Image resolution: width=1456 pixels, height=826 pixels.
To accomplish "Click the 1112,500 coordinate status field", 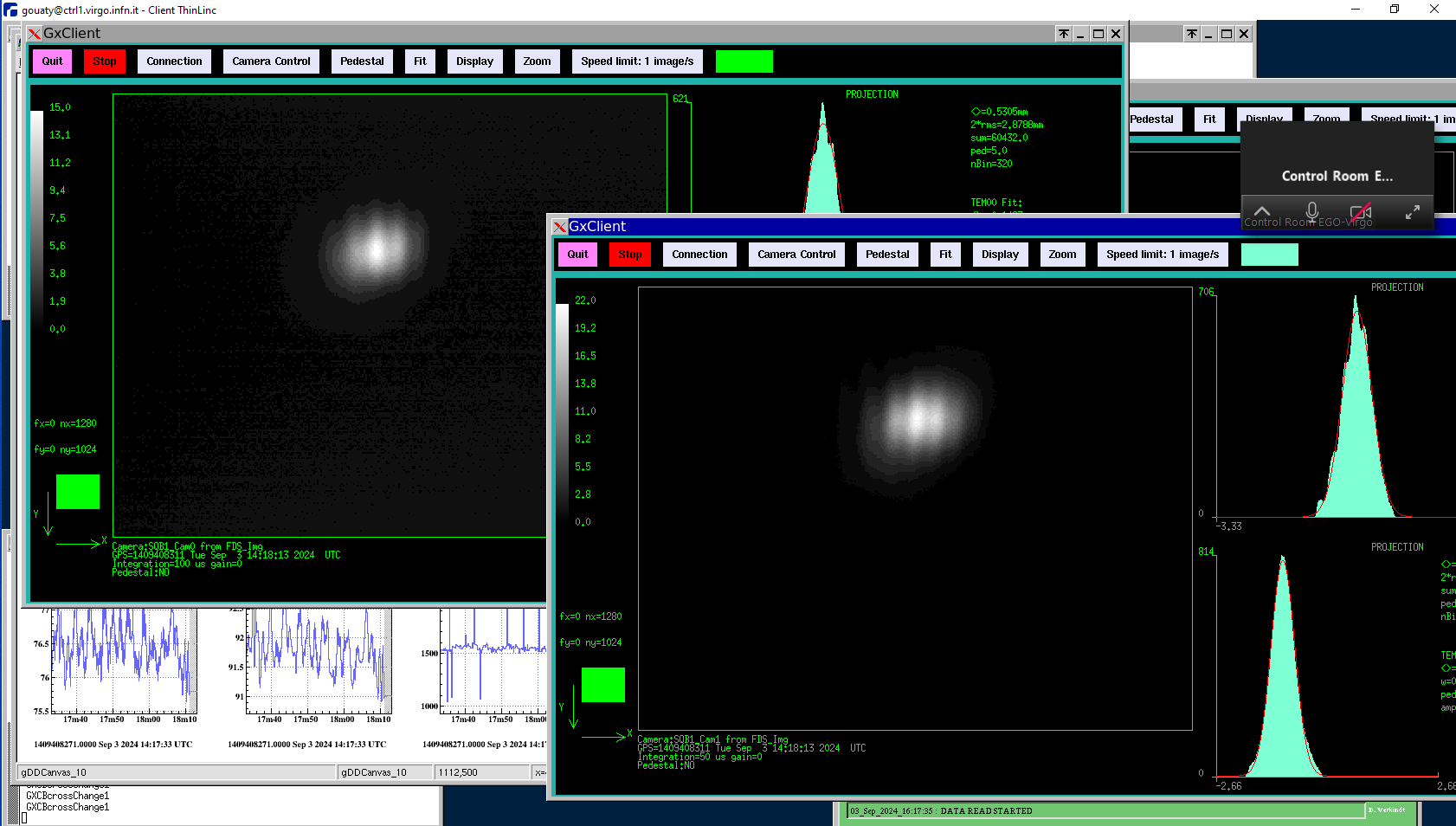I will click(481, 772).
